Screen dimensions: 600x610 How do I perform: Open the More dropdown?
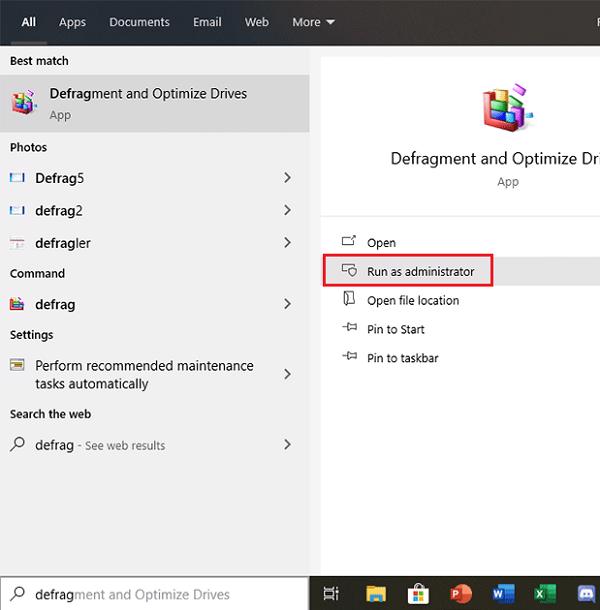313,22
